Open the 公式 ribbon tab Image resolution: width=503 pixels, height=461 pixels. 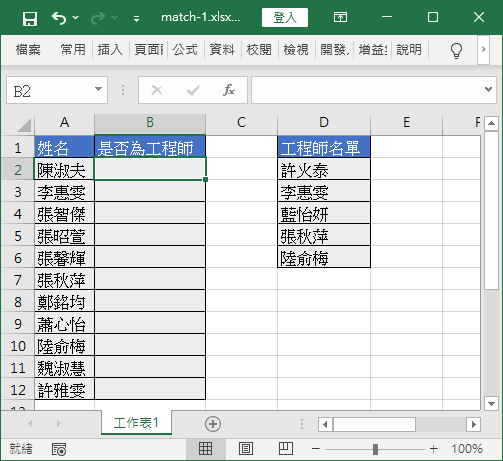point(185,50)
